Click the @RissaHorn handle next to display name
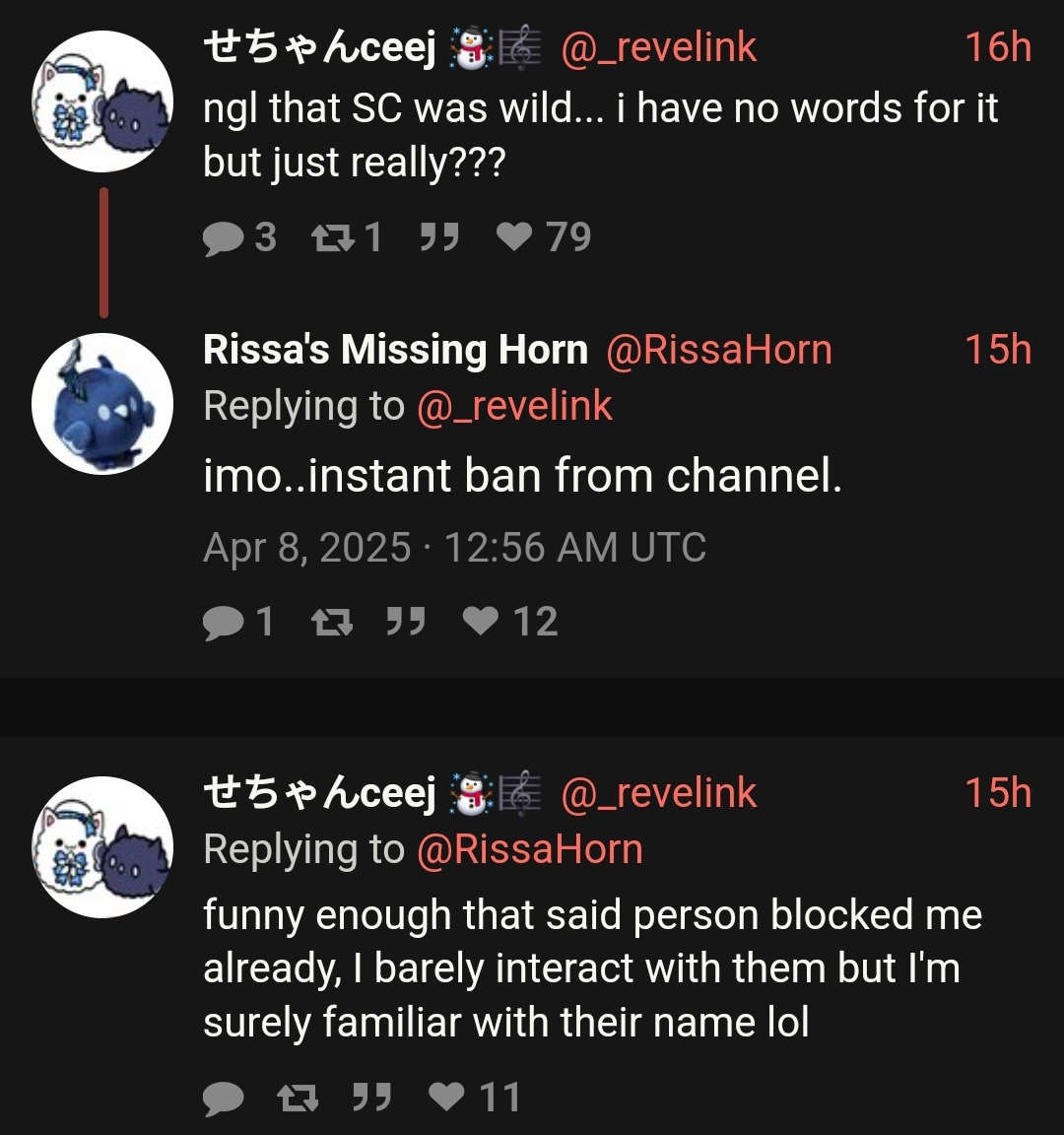The image size is (1064, 1135). click(718, 350)
